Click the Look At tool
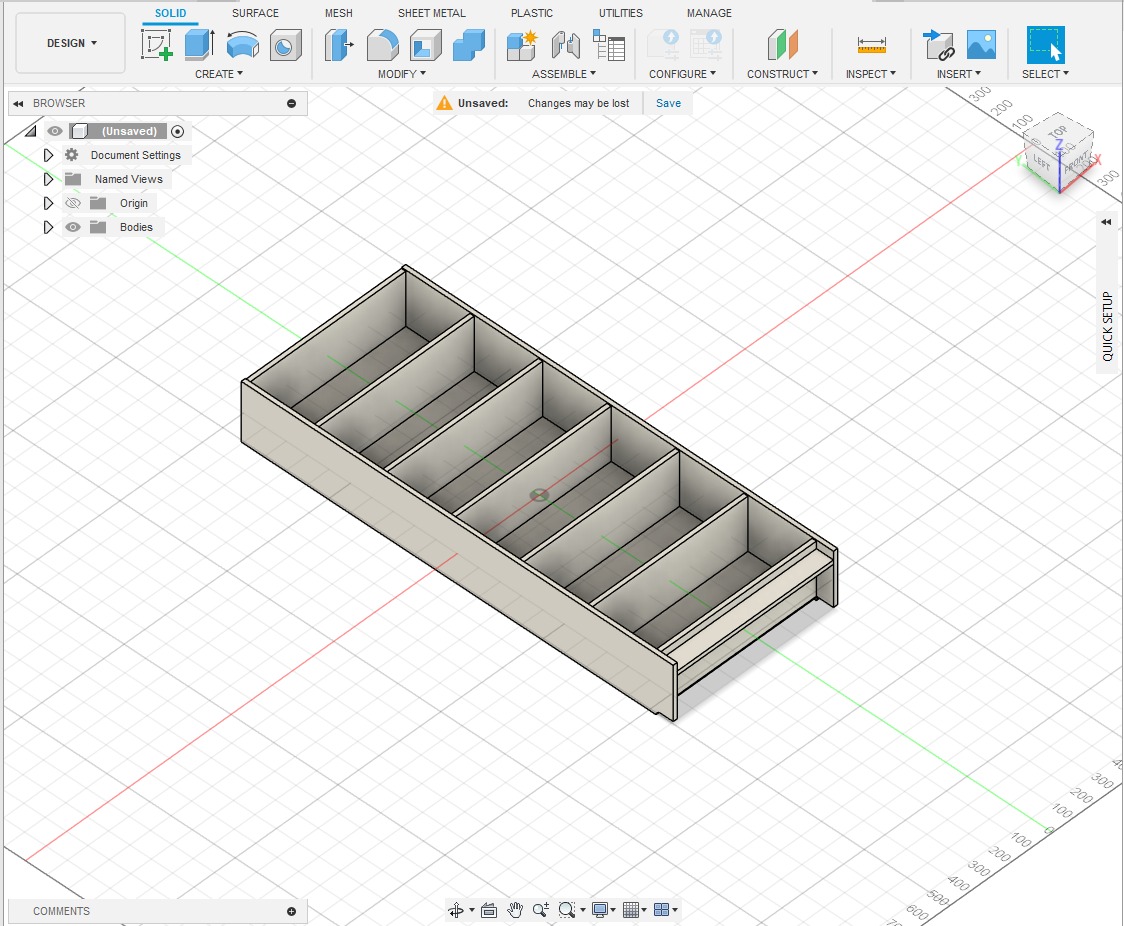 point(489,910)
